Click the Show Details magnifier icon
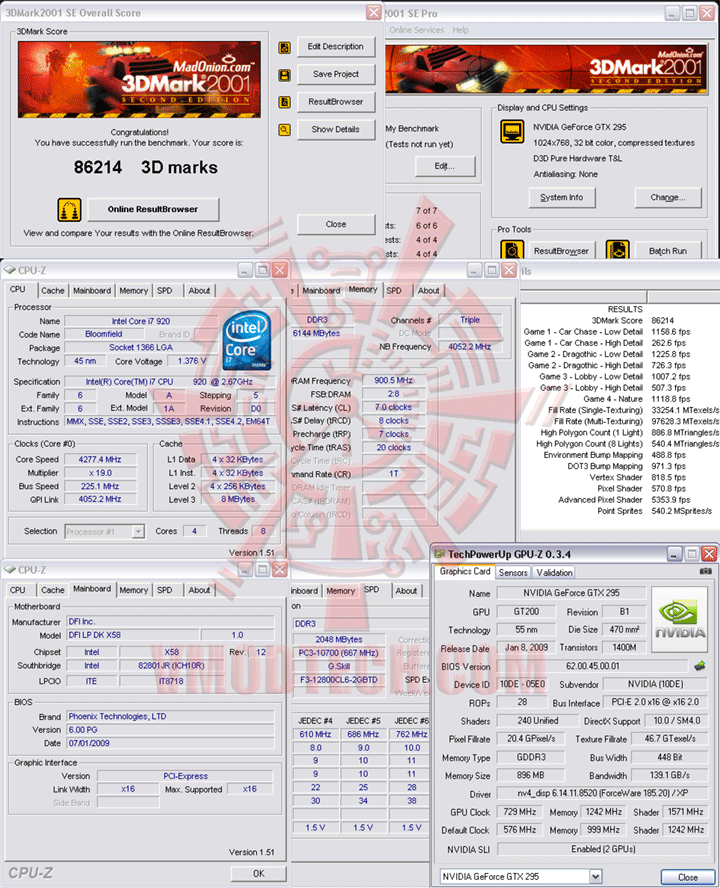Viewport: 720px width, 888px height. tap(284, 130)
